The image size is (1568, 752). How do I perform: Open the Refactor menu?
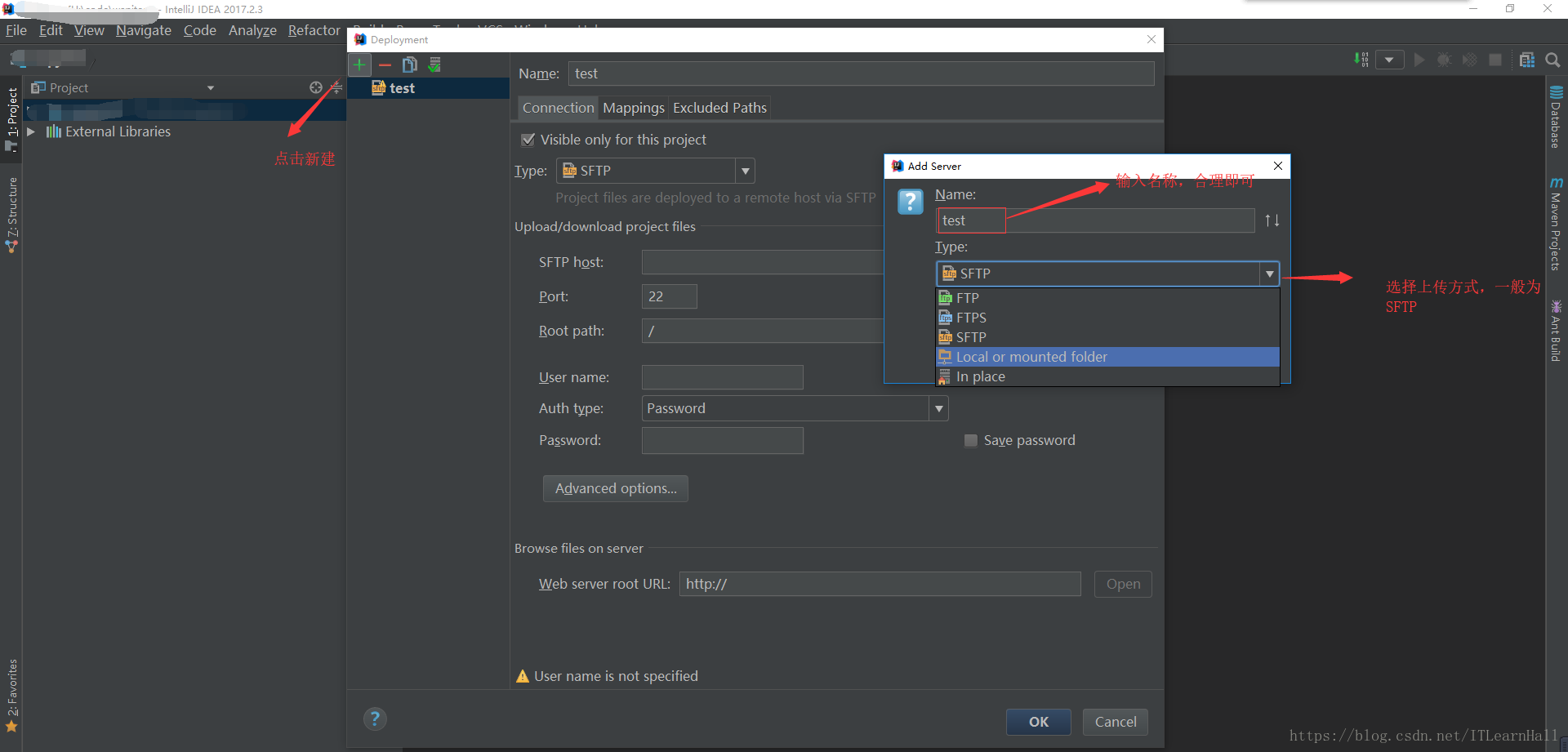(x=314, y=30)
